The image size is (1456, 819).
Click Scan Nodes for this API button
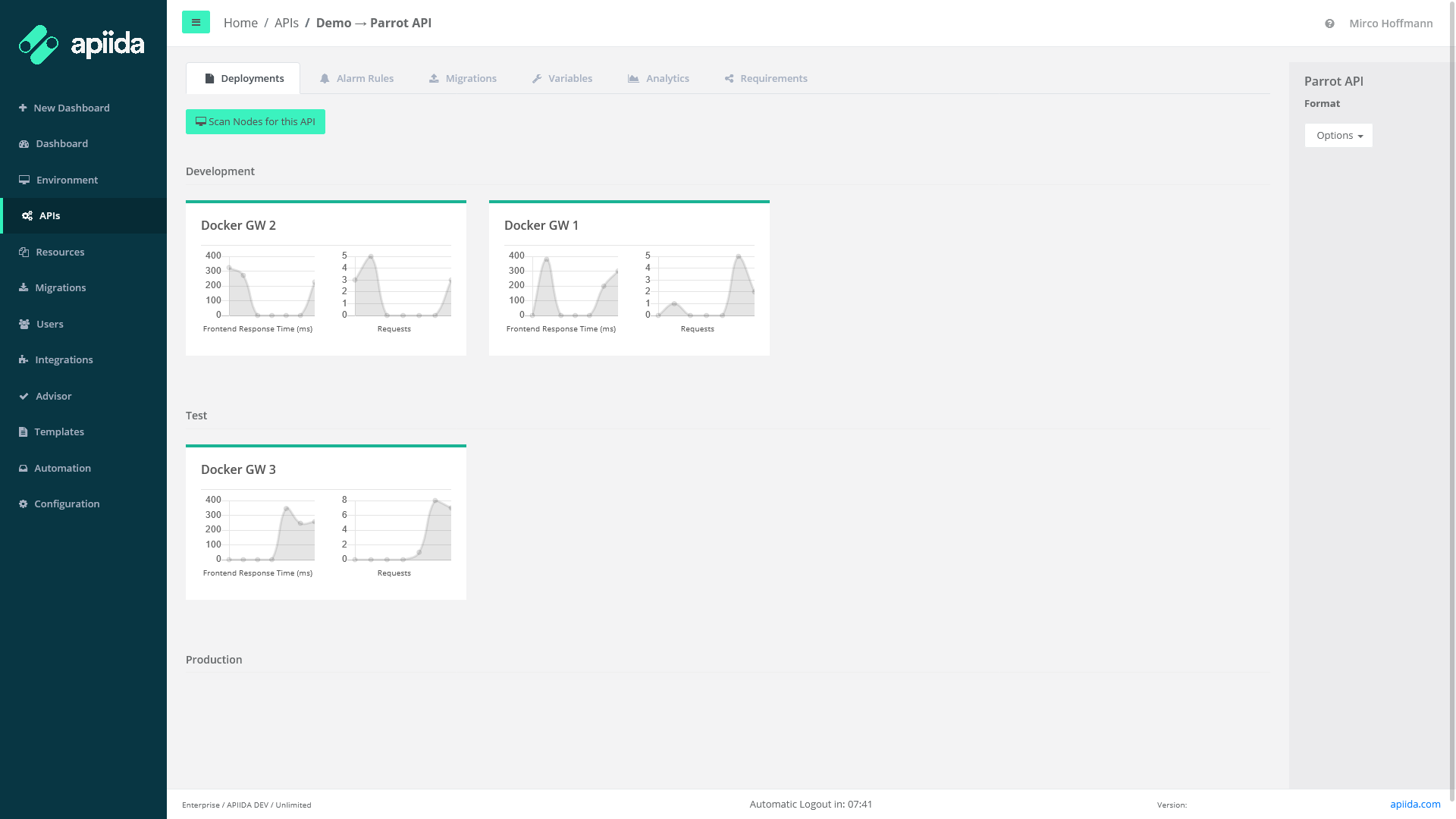click(256, 121)
